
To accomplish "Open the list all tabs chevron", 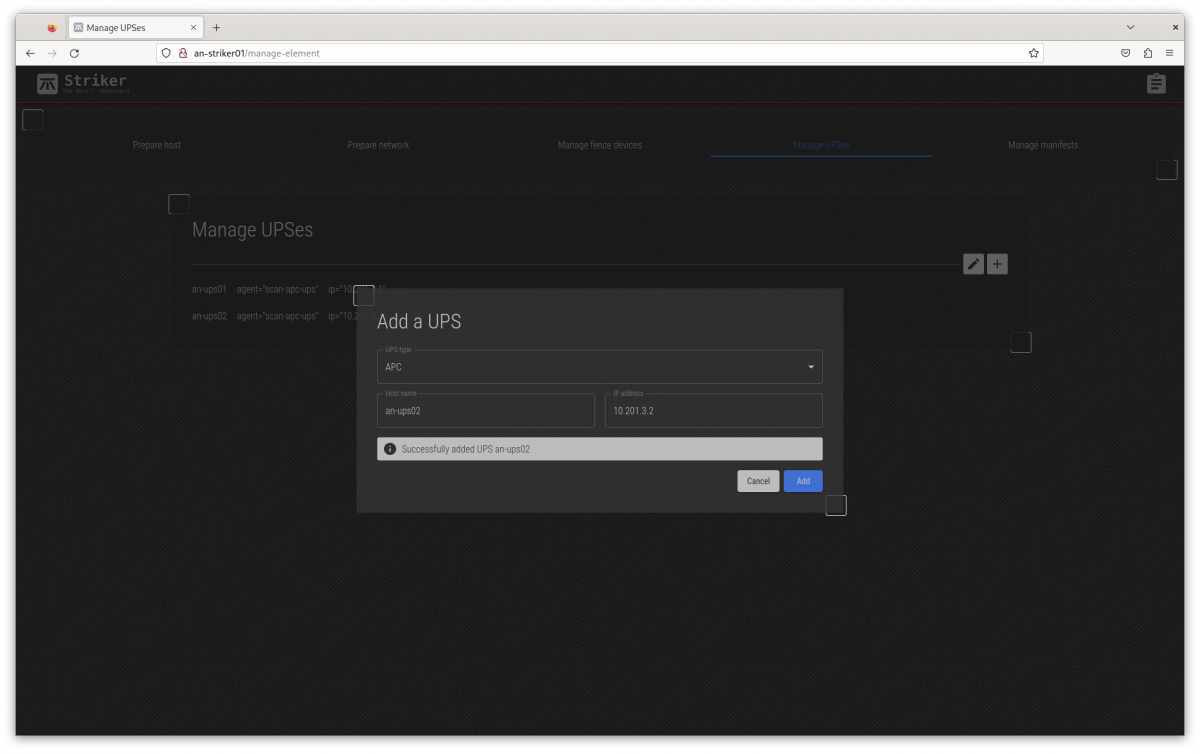I will point(1131,27).
